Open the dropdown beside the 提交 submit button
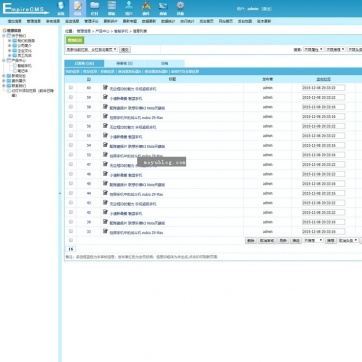The image size is (362, 362). (91, 49)
